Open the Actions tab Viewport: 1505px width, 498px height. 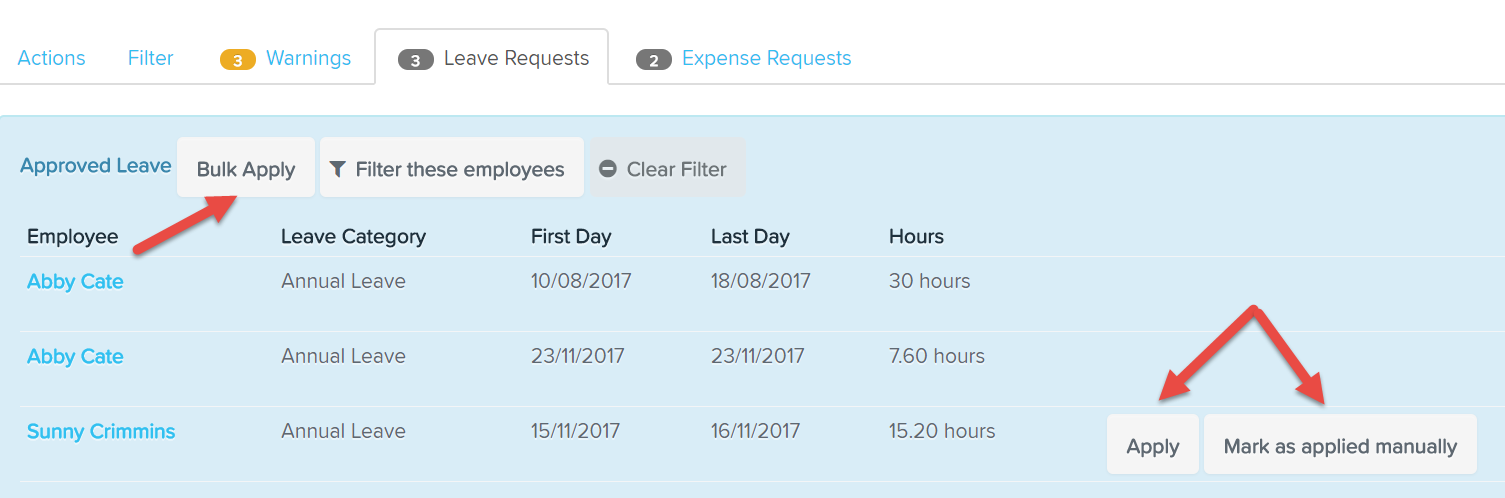(51, 58)
